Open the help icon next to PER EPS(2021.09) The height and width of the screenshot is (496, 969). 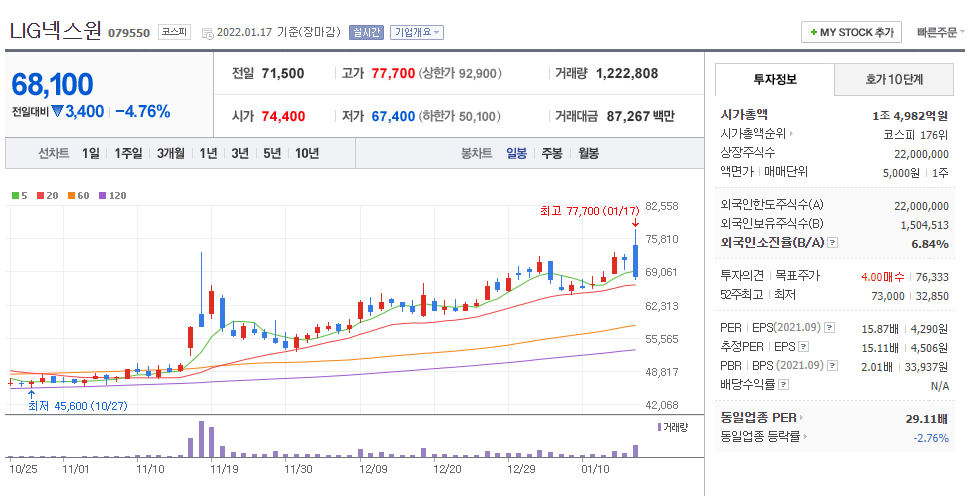coord(830,327)
